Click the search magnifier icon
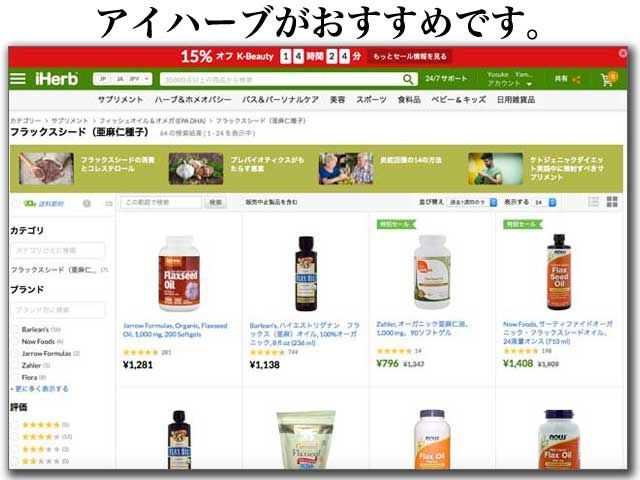 tap(408, 79)
